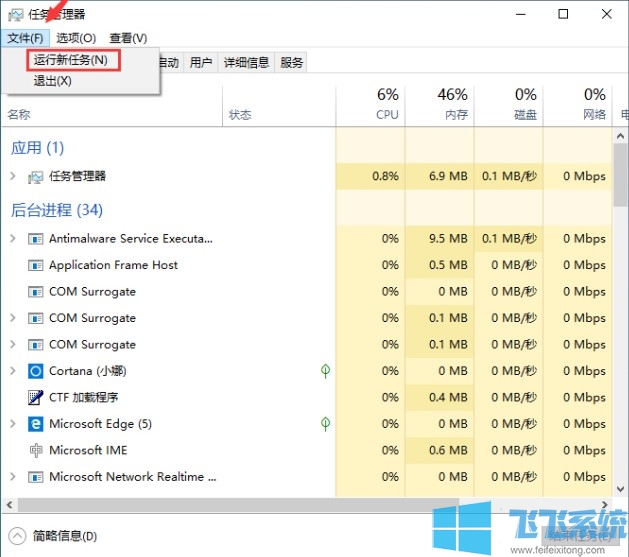Sort processes by 内存 column header
Viewport: 629px width, 557px height.
440,105
